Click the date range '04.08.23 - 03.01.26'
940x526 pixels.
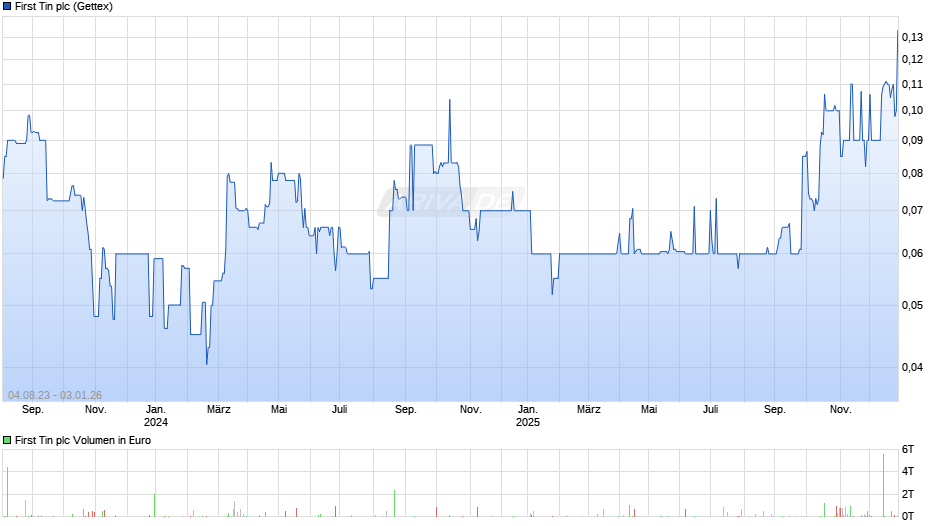(x=55, y=395)
